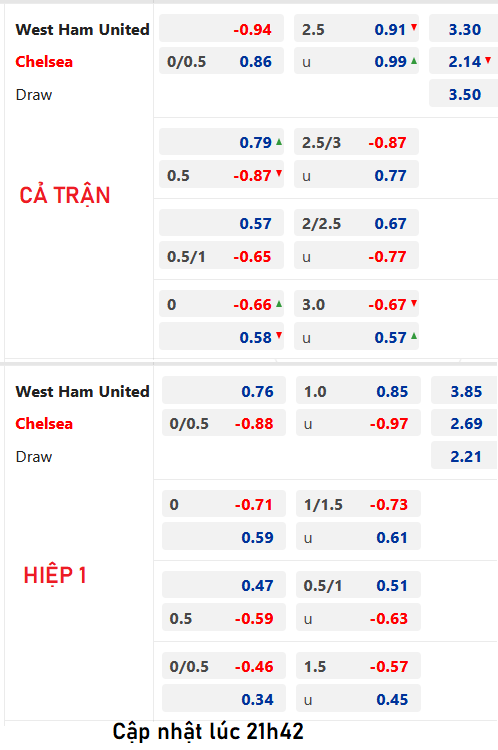This screenshot has height=750, width=498.
Task: Select the first-half Draw odds 2.21
Action: click(465, 455)
